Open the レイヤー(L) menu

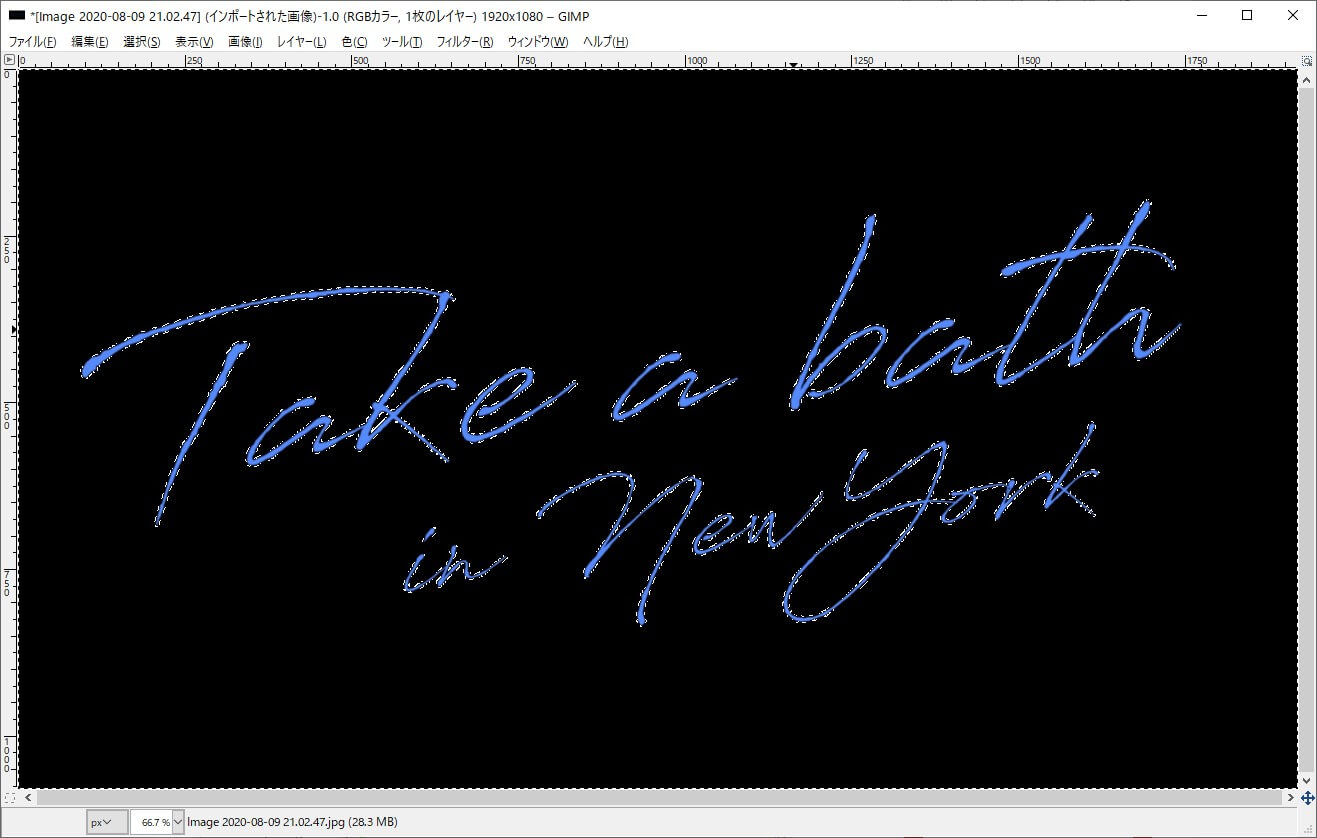(x=301, y=41)
